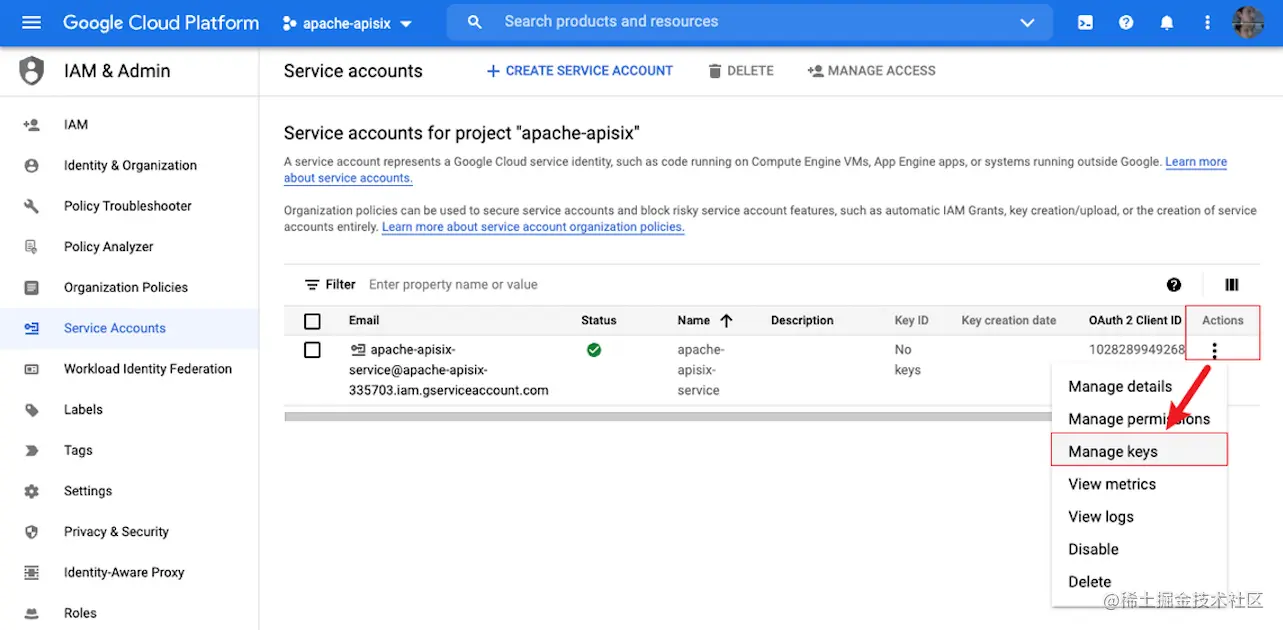The image size is (1283, 630).
Task: Choose Manage permissions from actions menu
Action: click(1139, 419)
